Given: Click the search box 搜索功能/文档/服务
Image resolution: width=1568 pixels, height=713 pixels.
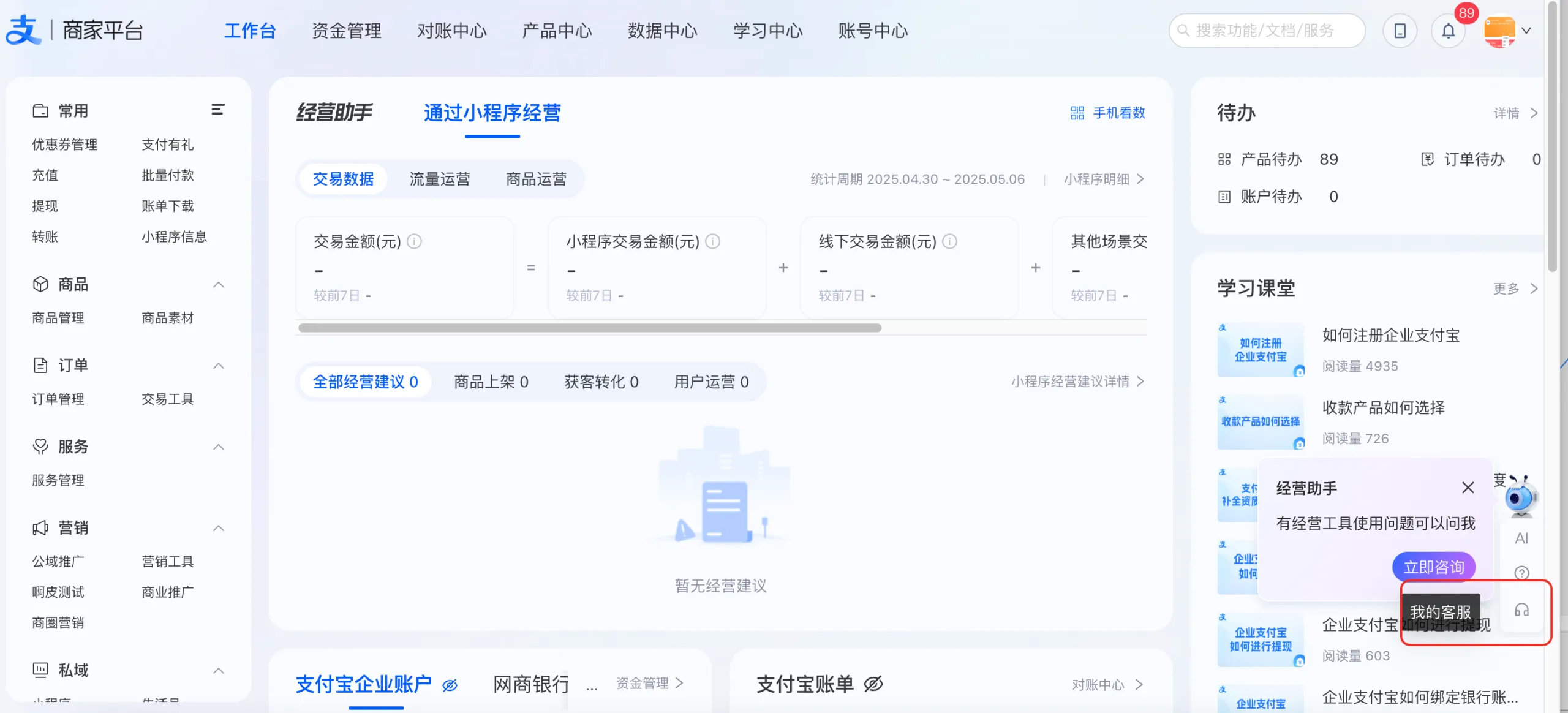Looking at the screenshot, I should [x=1266, y=31].
